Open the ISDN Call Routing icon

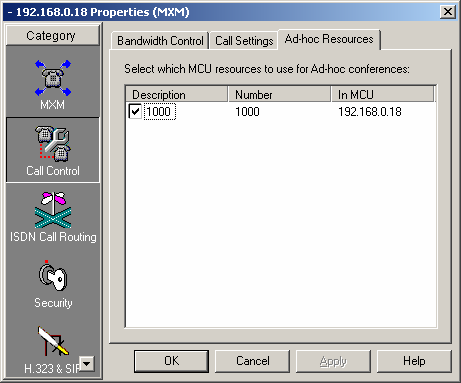(53, 210)
